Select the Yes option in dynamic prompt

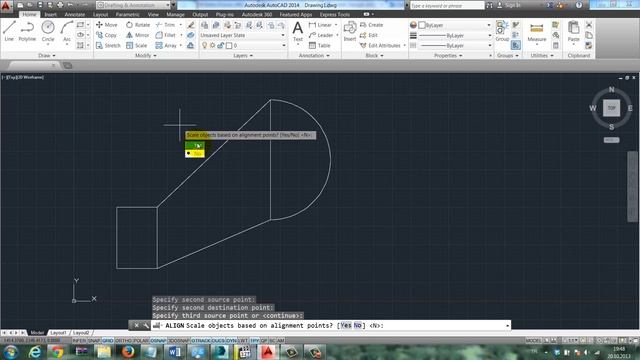[x=195, y=145]
